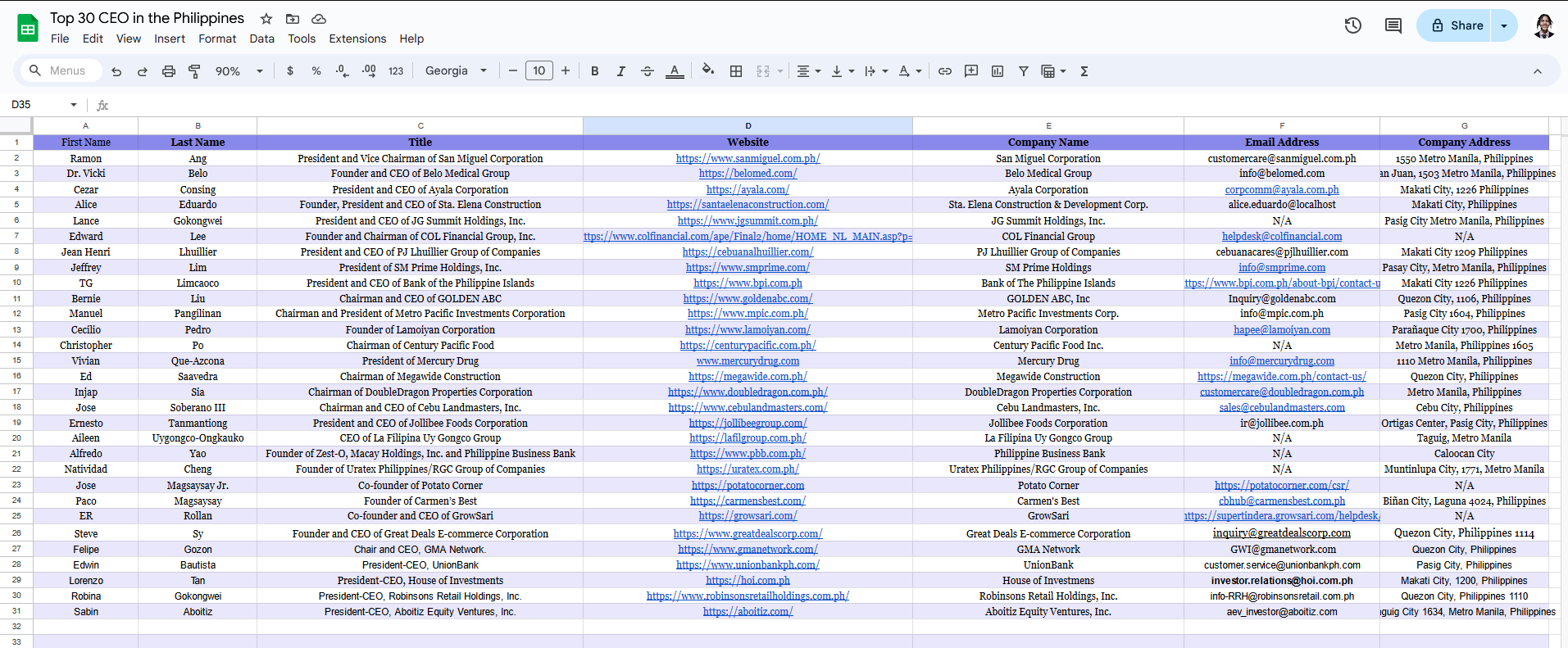
Task: Open horizontal align dropdown
Action: click(809, 71)
